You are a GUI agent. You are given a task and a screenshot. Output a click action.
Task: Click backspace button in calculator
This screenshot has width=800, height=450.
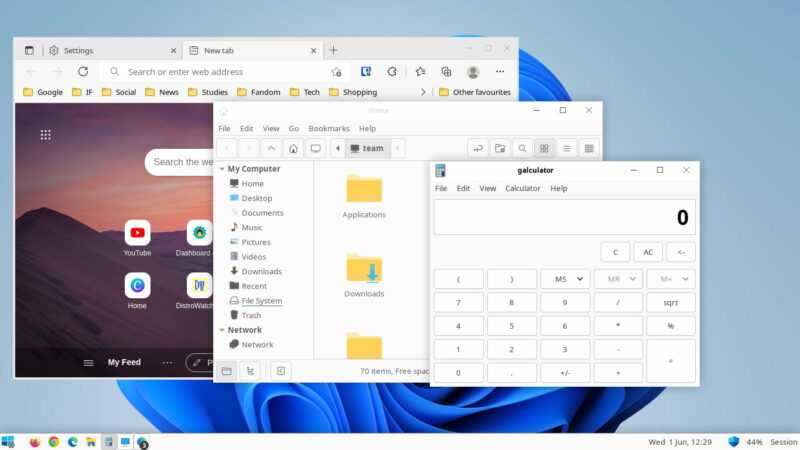(681, 252)
